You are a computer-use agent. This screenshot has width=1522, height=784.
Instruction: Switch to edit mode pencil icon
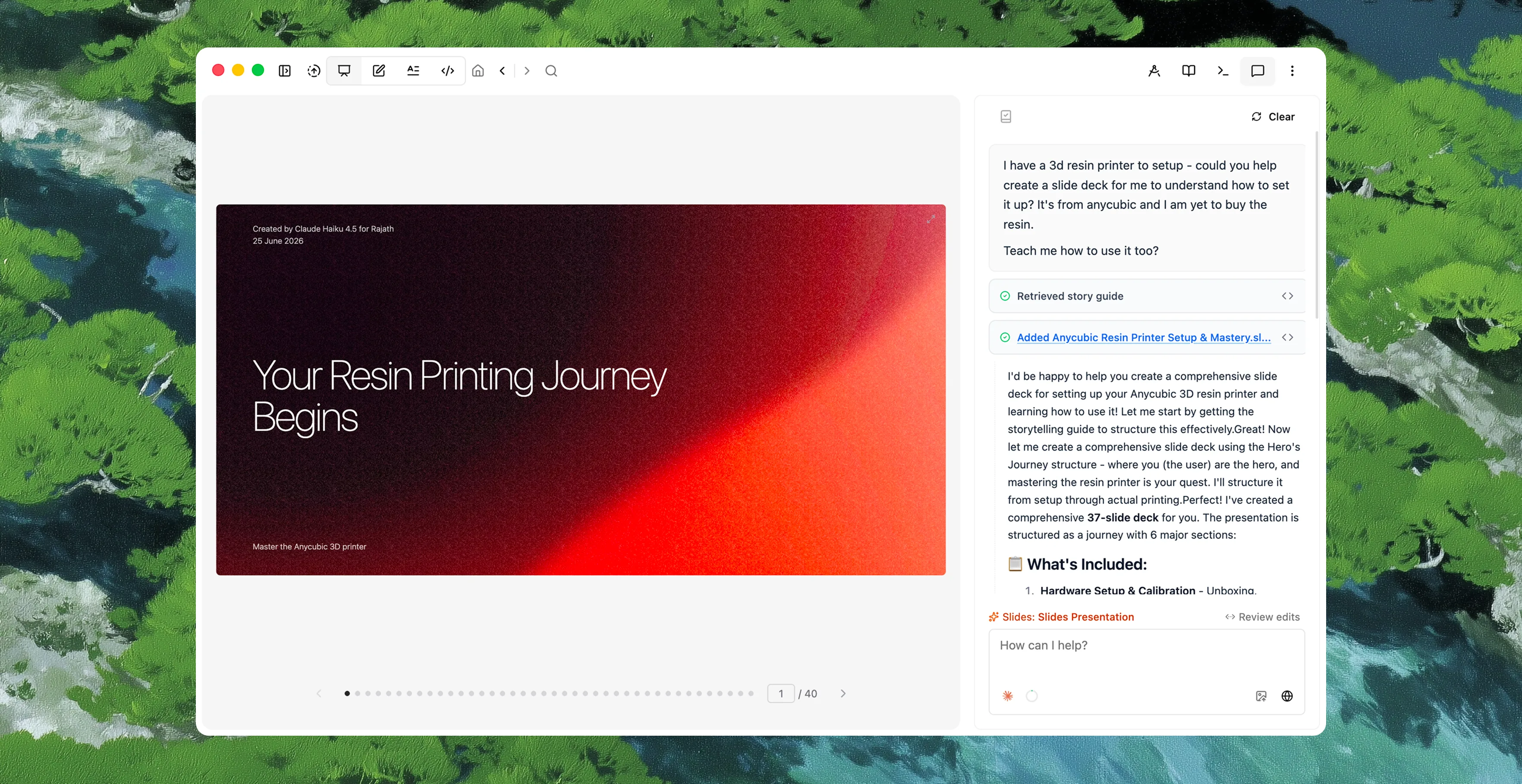pos(379,71)
